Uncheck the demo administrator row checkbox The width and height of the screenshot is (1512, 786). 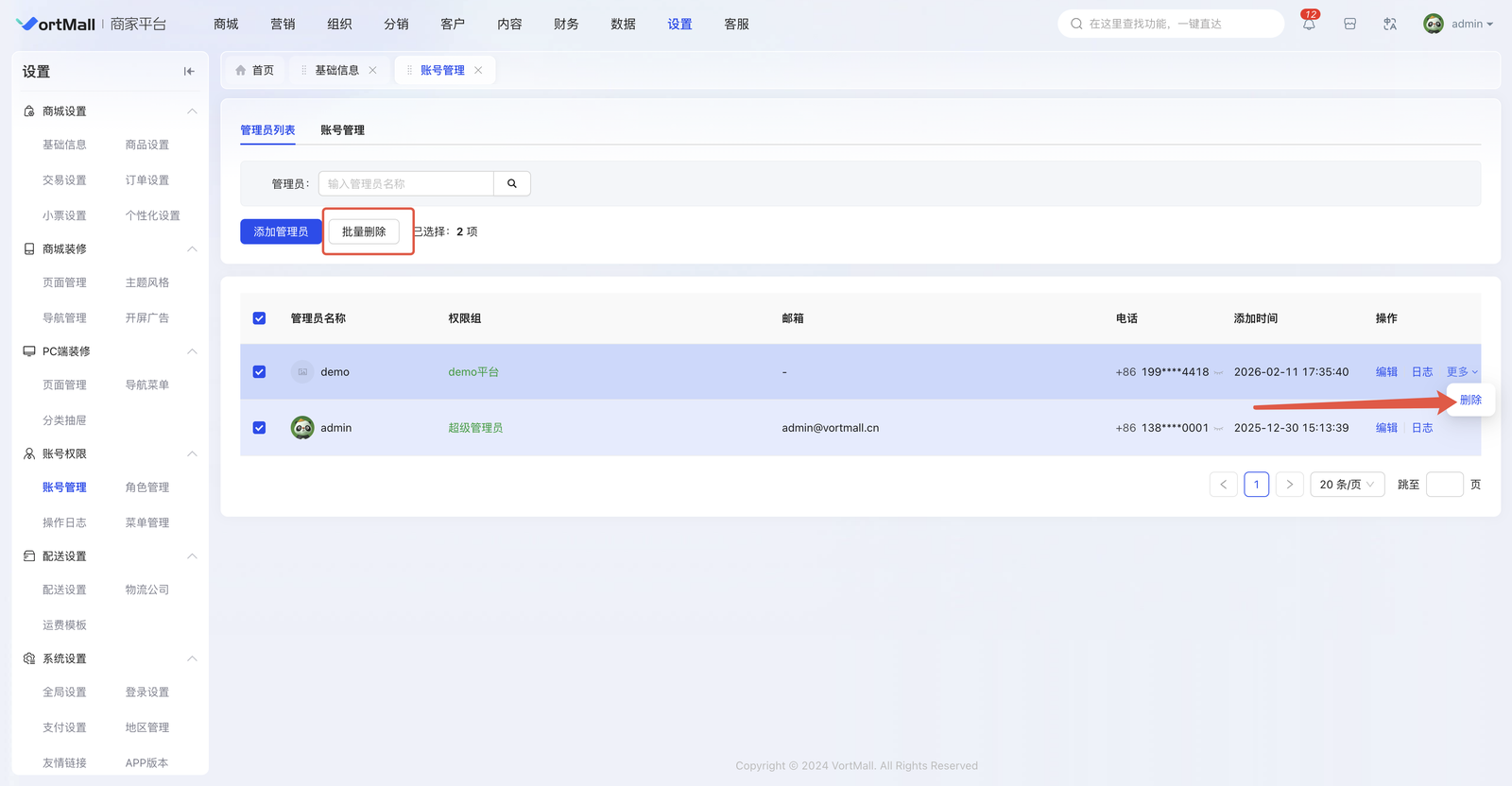click(259, 372)
